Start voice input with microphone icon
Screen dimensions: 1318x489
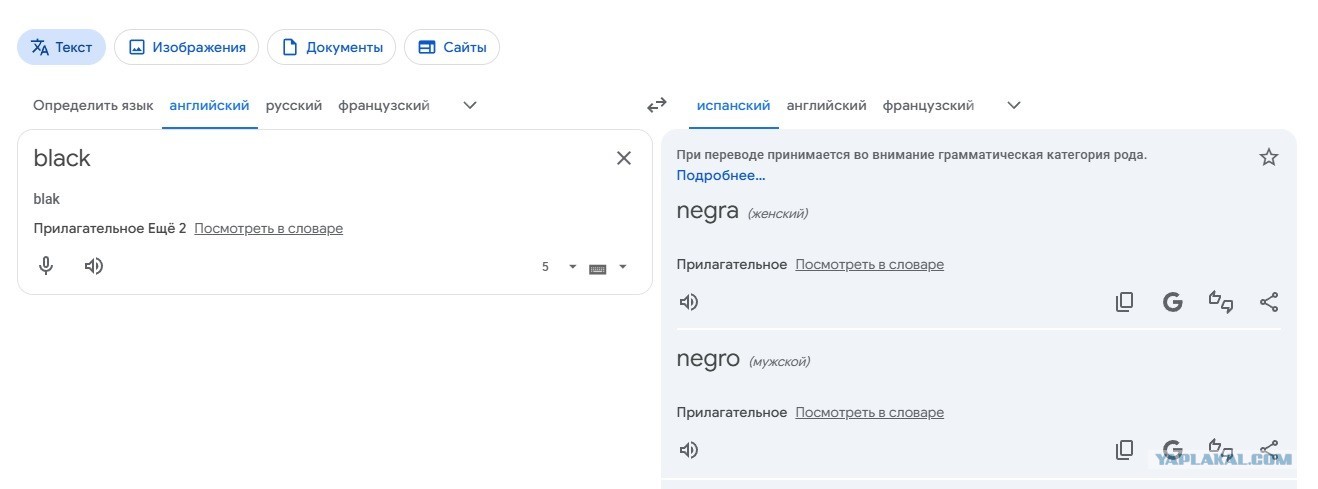point(46,266)
